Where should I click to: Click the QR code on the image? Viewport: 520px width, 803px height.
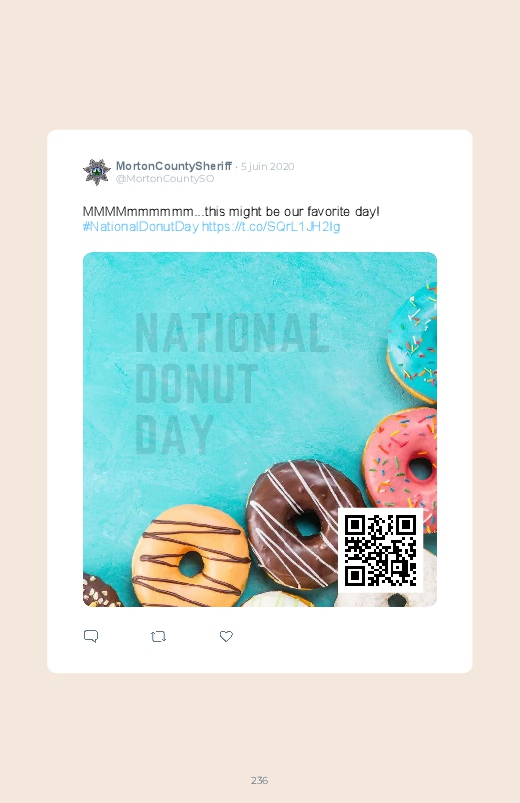point(380,551)
